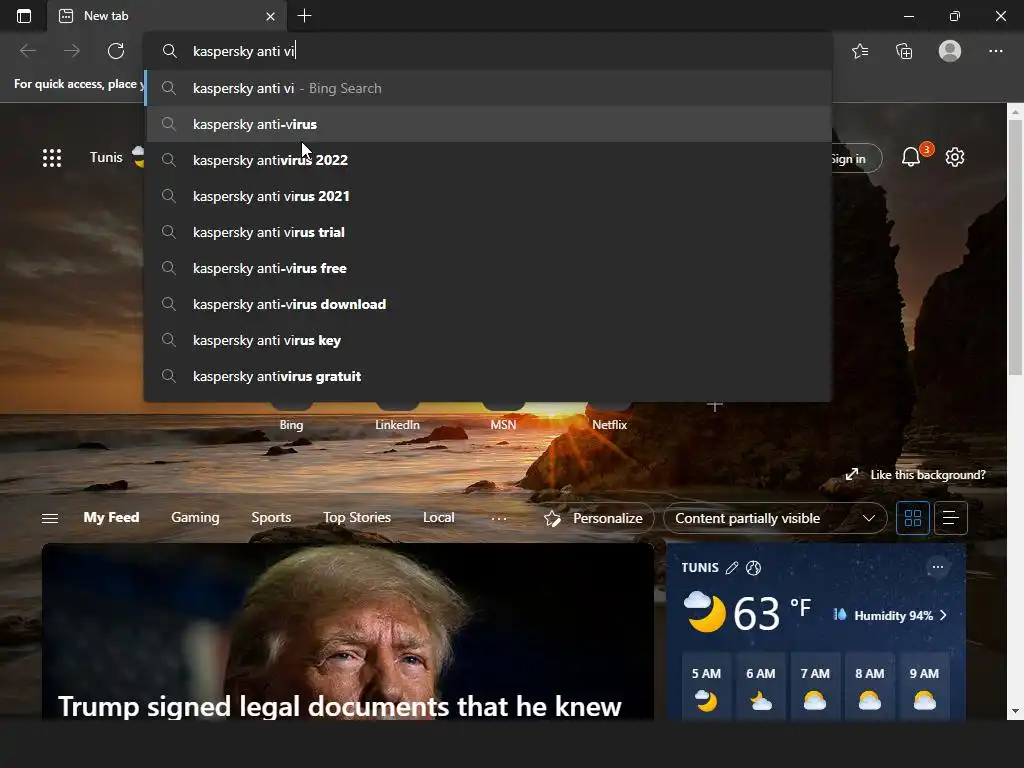This screenshot has height=768, width=1024.
Task: Open the Collections icon
Action: (904, 51)
